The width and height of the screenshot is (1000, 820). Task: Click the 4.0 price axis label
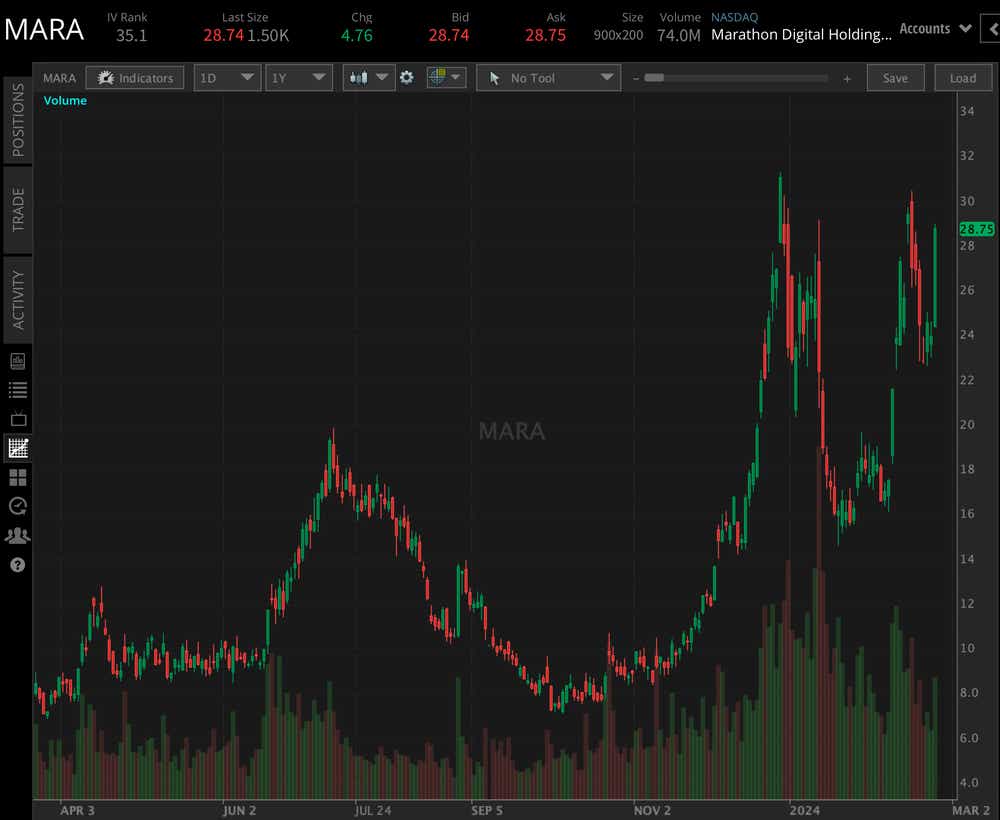(x=969, y=782)
